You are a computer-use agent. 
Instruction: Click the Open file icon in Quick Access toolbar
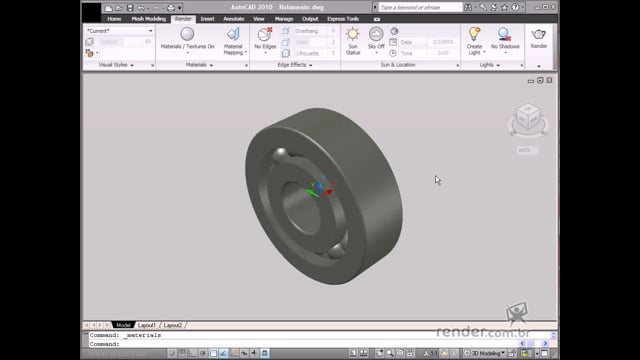[119, 8]
